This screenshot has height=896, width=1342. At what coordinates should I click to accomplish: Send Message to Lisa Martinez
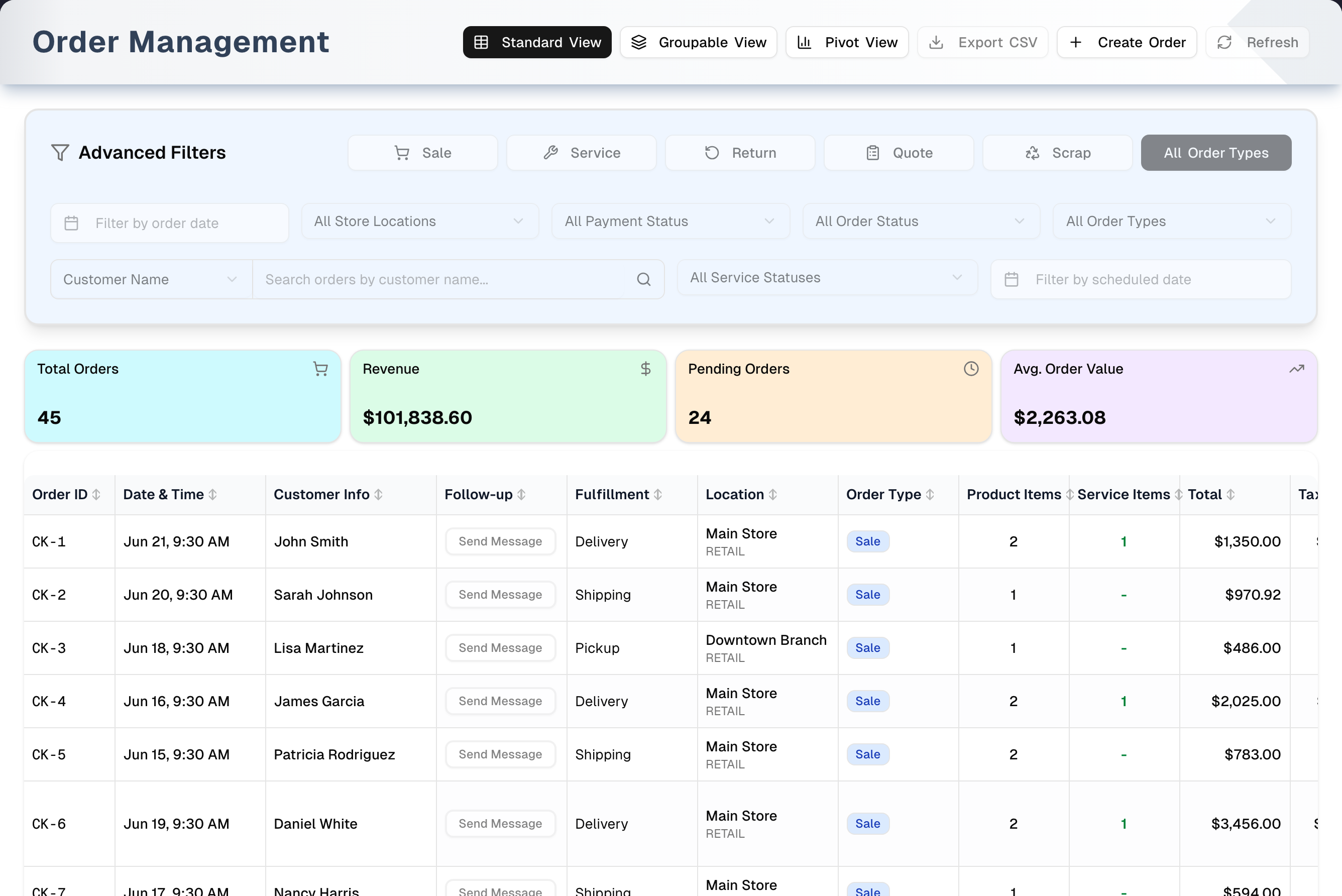pos(500,648)
